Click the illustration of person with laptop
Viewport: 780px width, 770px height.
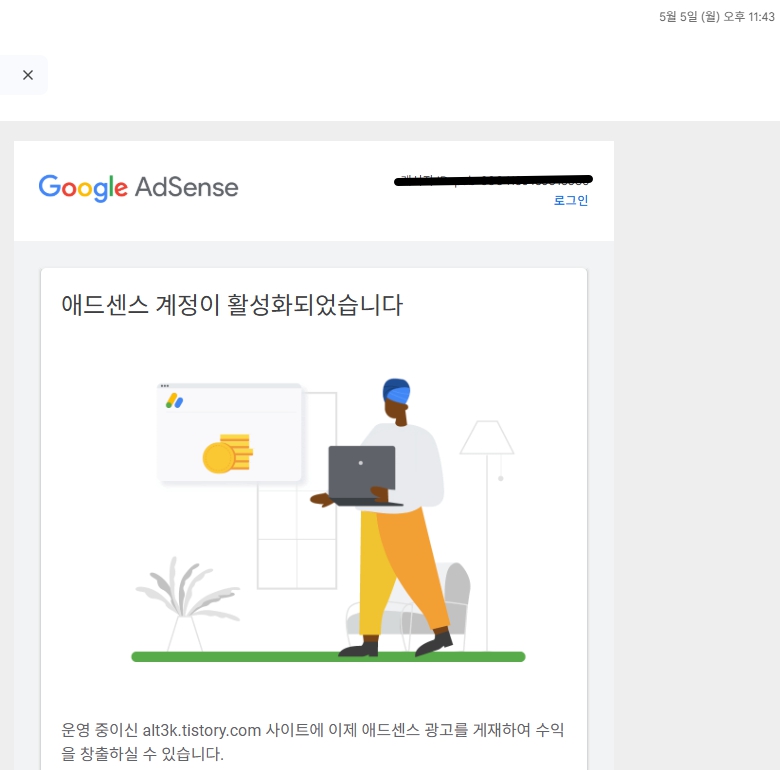tap(328, 520)
